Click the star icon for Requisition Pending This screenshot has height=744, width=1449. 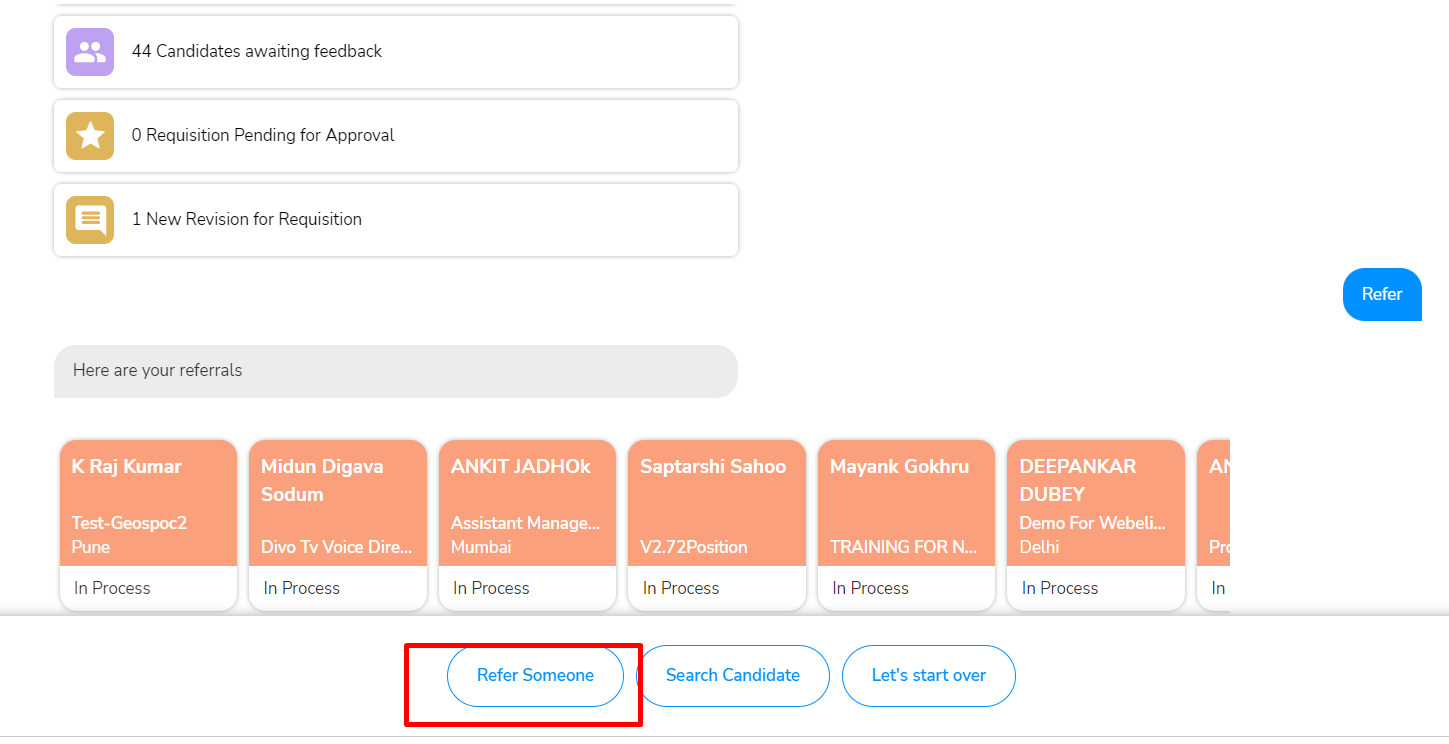[90, 136]
